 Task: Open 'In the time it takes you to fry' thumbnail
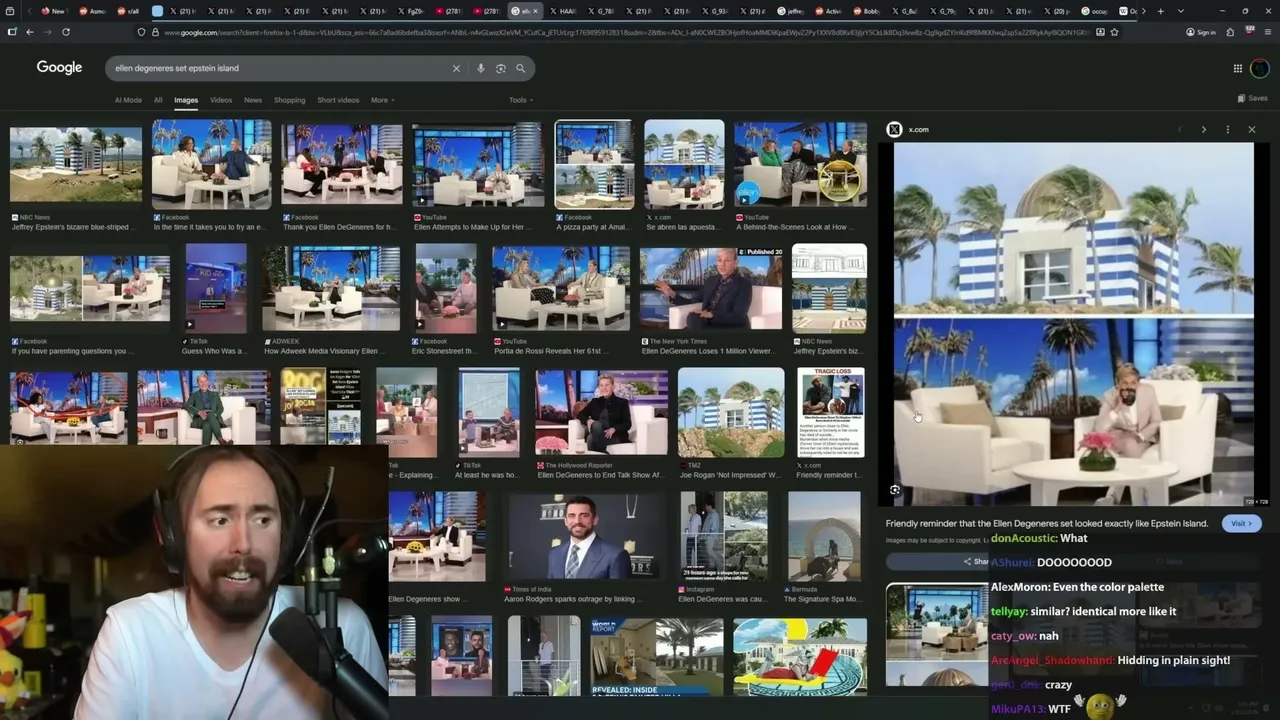point(211,164)
